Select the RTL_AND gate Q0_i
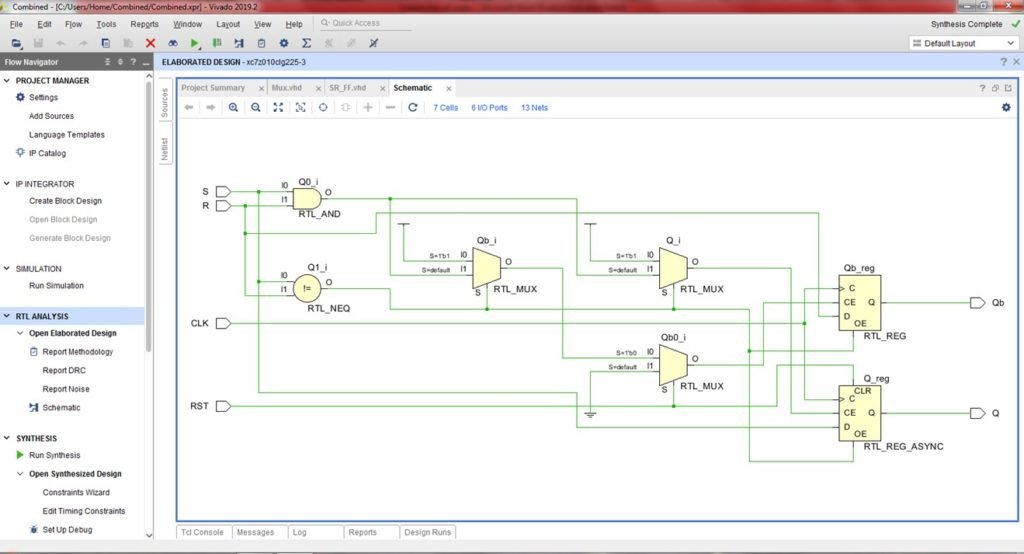 click(x=307, y=199)
